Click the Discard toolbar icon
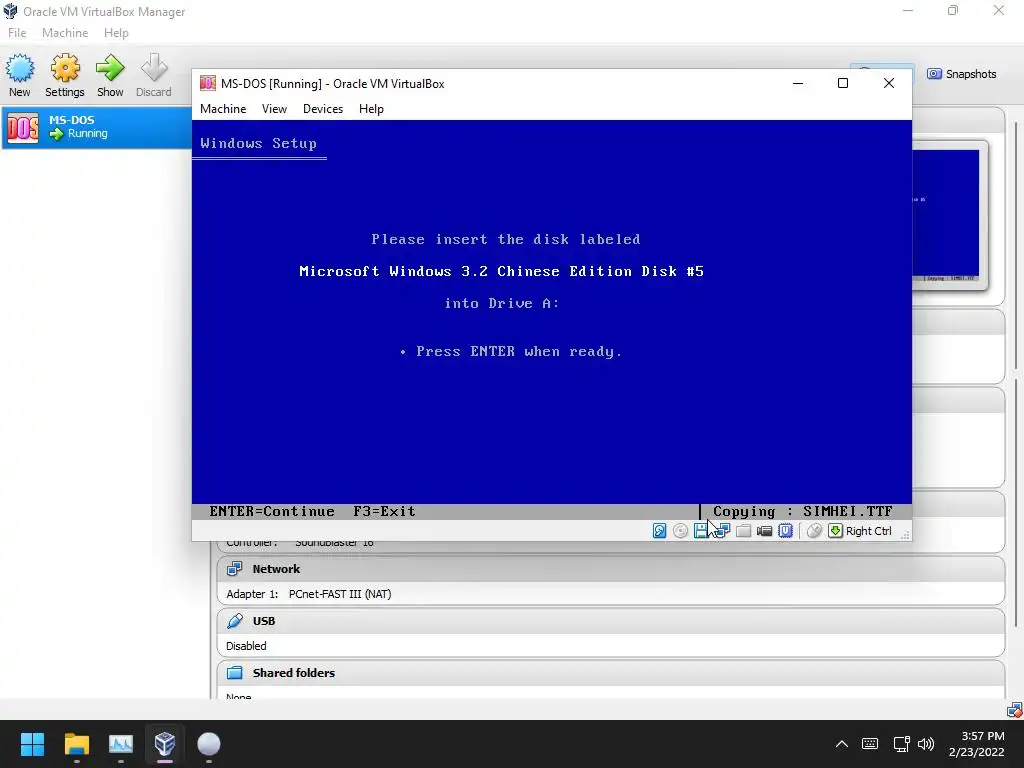The height and width of the screenshot is (768, 1024). pyautogui.click(x=154, y=68)
